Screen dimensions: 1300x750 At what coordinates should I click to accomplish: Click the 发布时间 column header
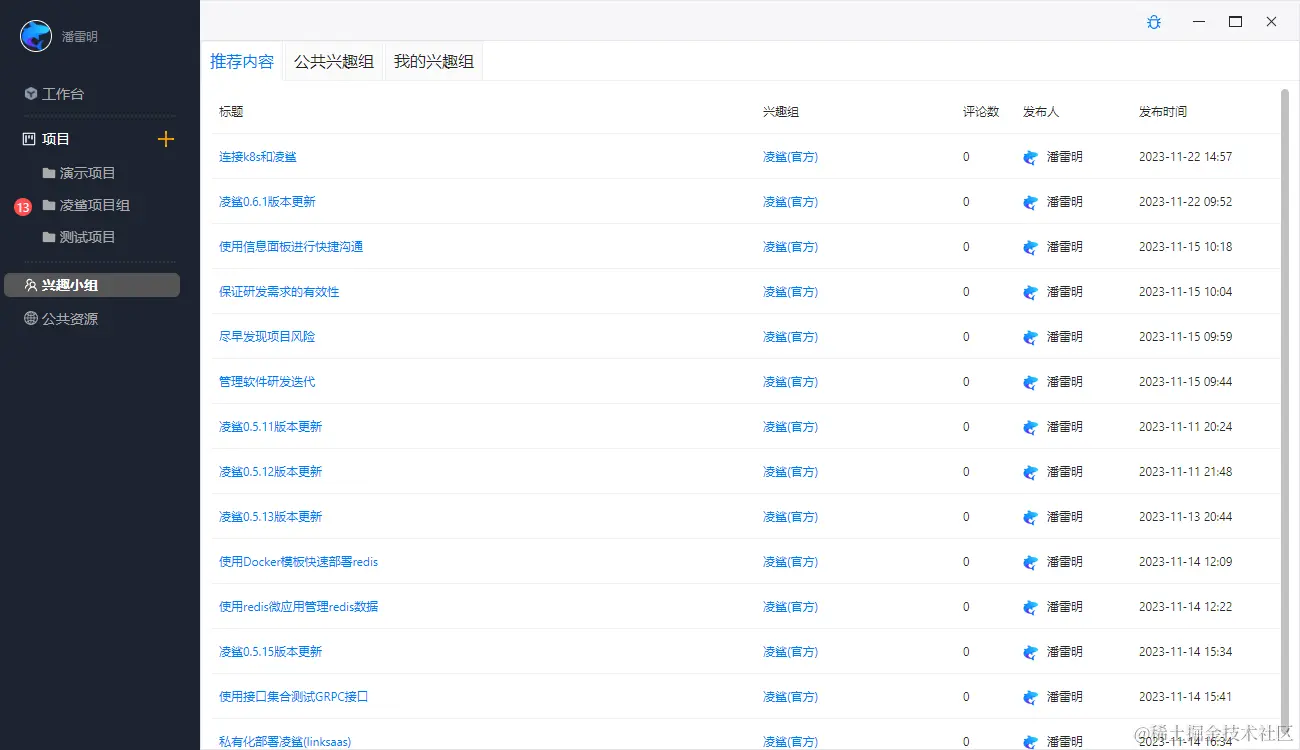[x=1163, y=112]
